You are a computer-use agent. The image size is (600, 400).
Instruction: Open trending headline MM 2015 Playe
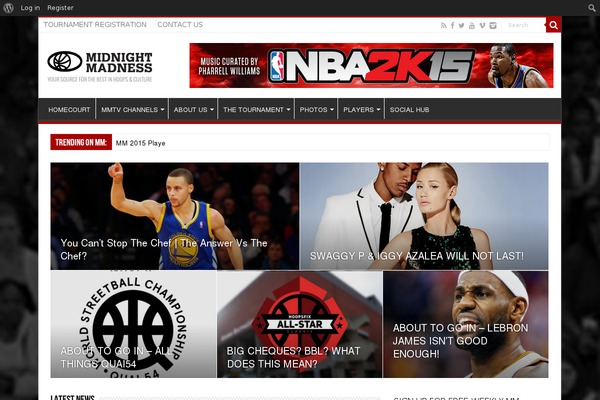(140, 143)
